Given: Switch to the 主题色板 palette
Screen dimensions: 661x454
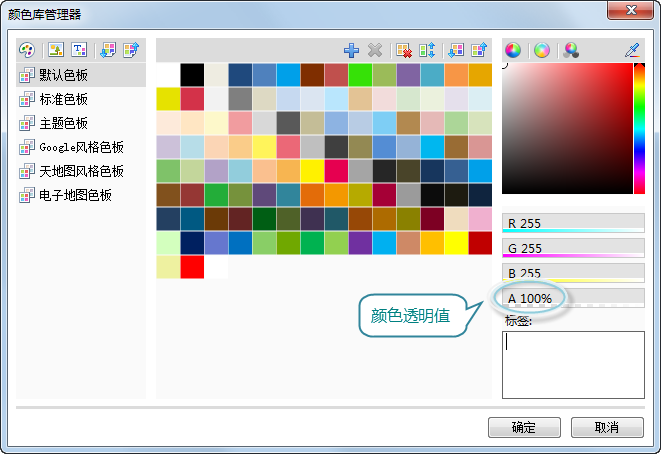Looking at the screenshot, I should pos(64,123).
